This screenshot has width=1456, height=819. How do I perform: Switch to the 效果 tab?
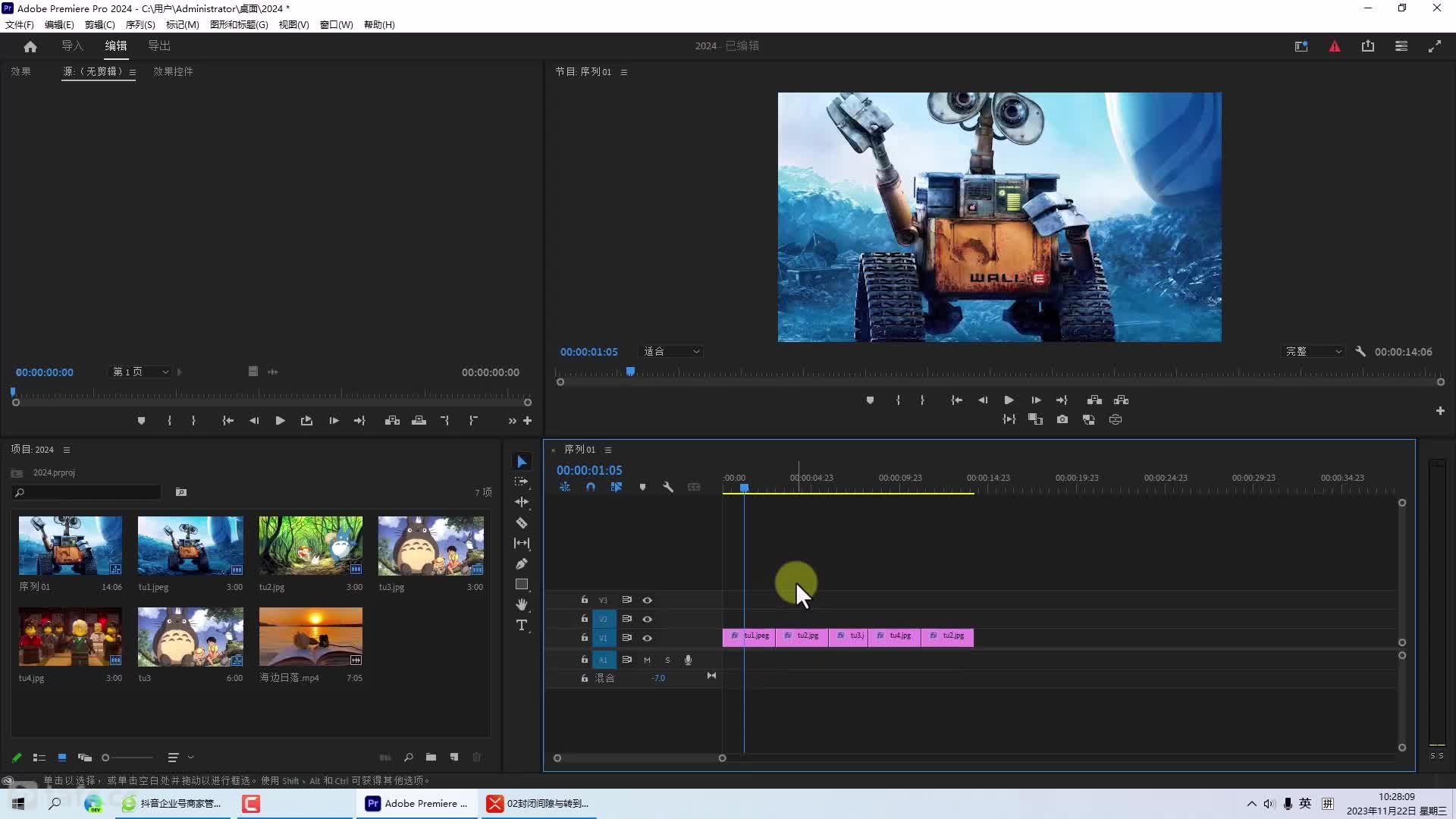tap(20, 71)
